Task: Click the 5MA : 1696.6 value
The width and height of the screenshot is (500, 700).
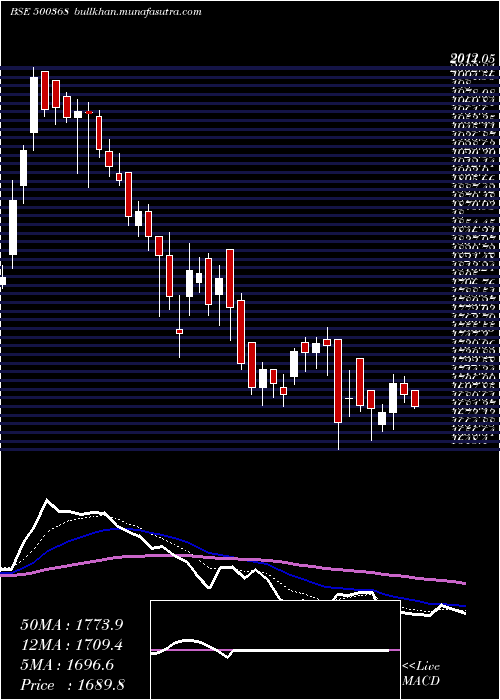Action: point(67,665)
